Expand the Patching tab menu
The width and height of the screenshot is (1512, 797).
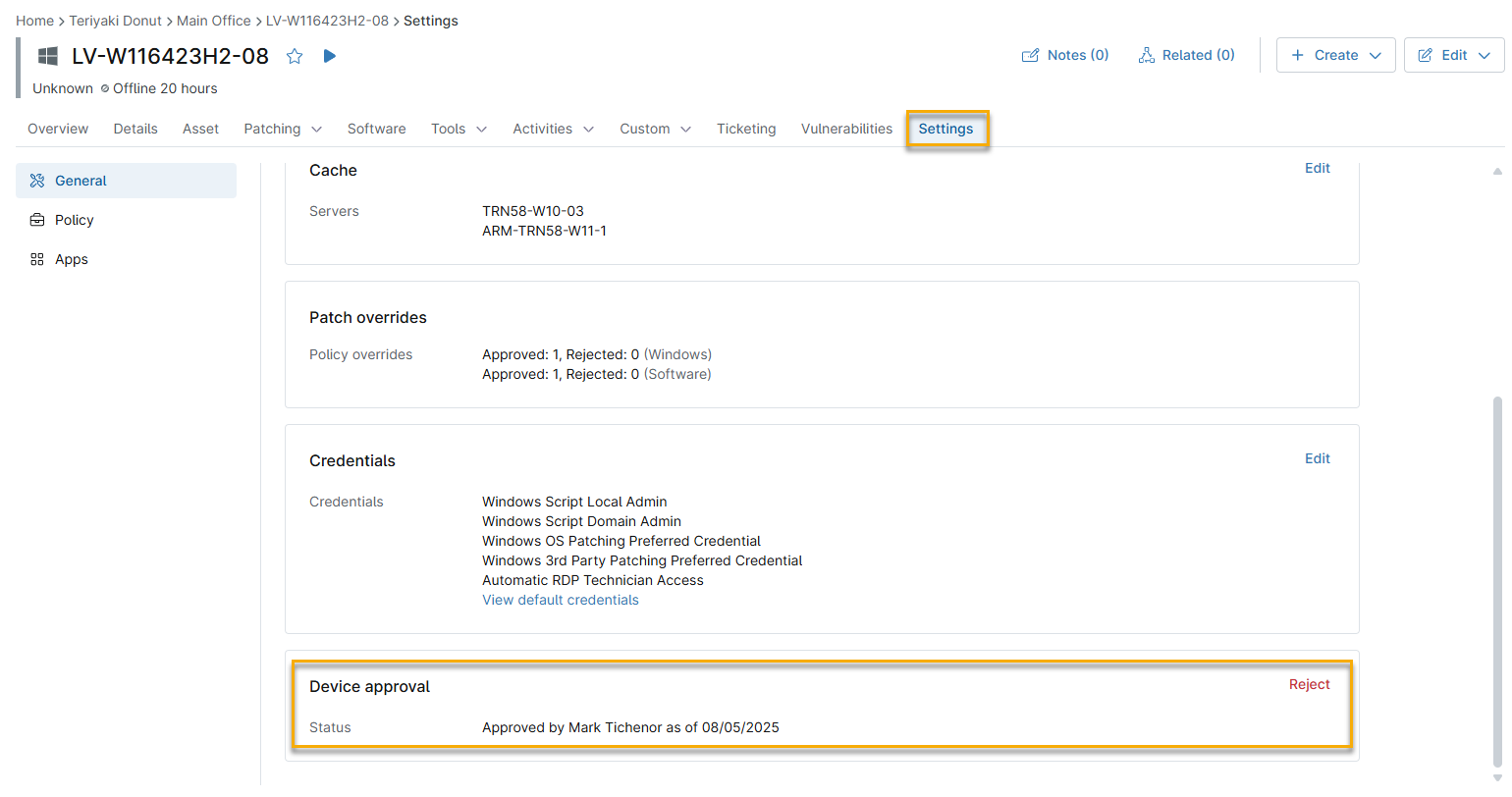(x=283, y=129)
